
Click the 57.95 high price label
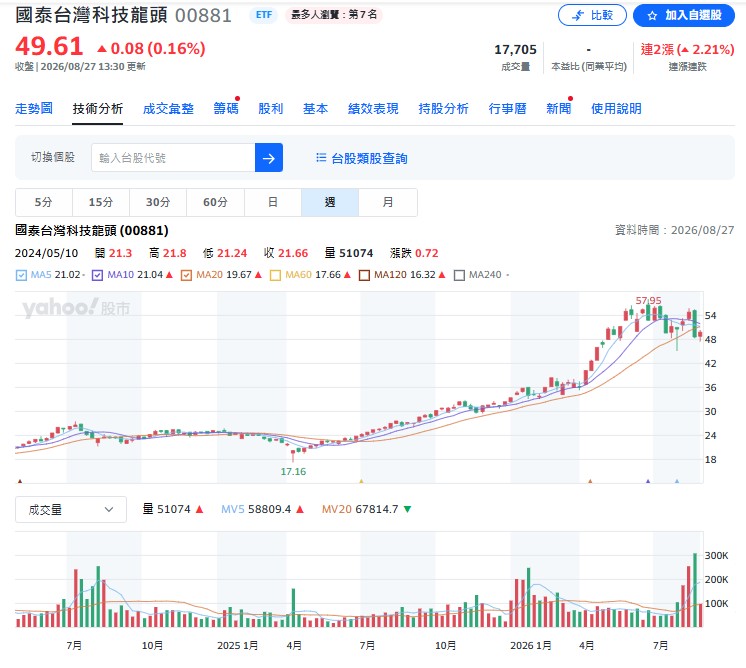[648, 301]
